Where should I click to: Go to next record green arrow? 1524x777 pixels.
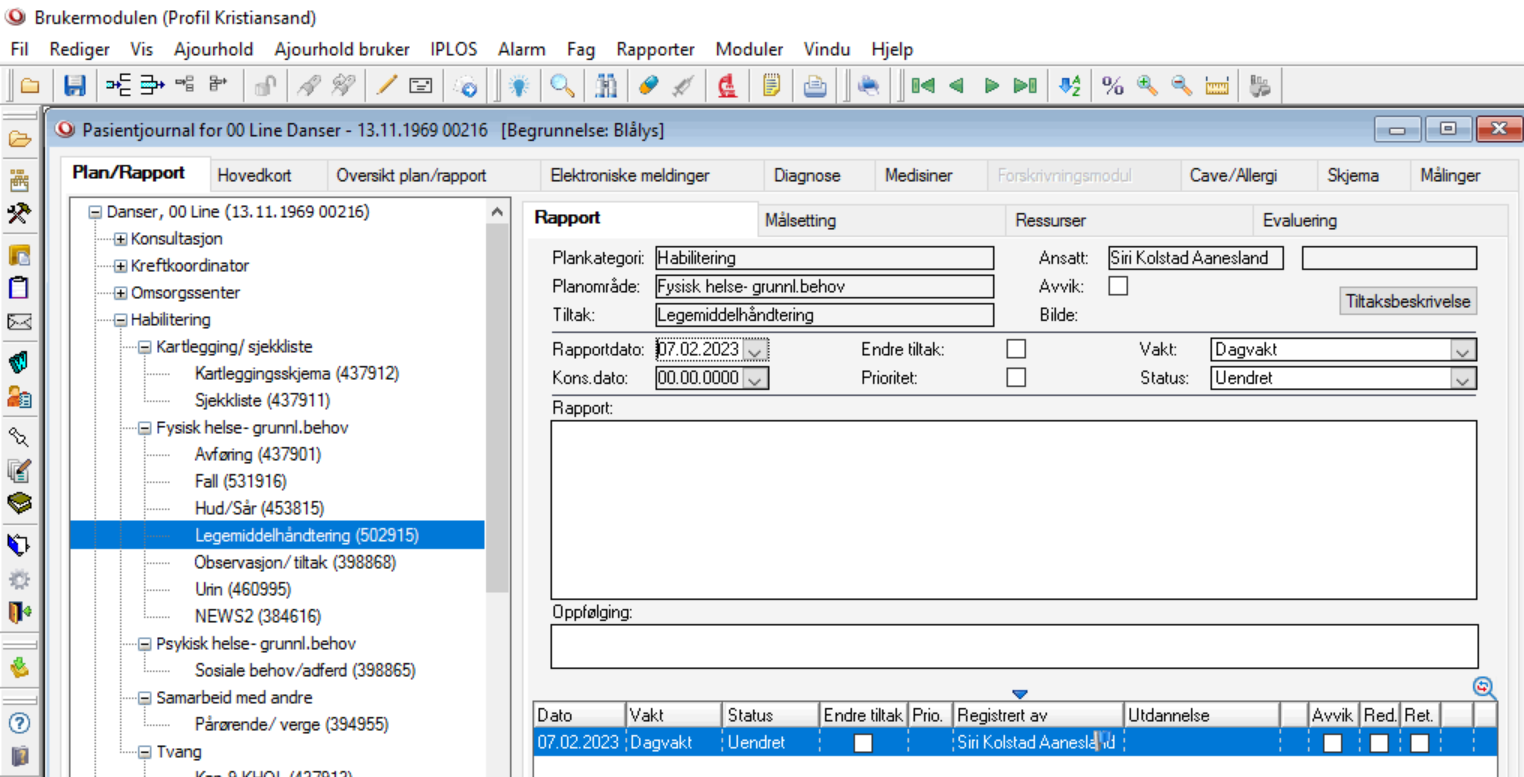coord(991,86)
